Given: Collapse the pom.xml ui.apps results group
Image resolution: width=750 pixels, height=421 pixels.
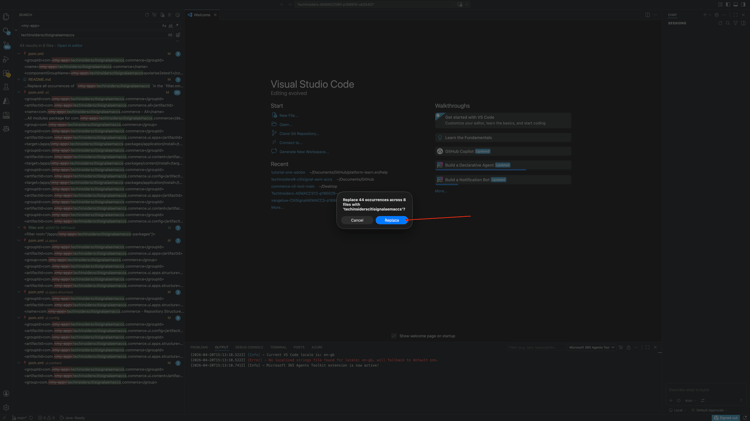Looking at the screenshot, I should [19, 241].
